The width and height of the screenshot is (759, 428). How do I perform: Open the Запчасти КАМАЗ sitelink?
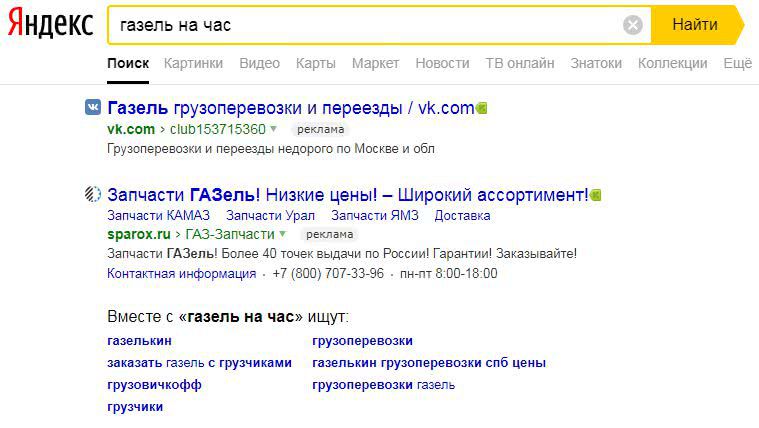point(158,215)
